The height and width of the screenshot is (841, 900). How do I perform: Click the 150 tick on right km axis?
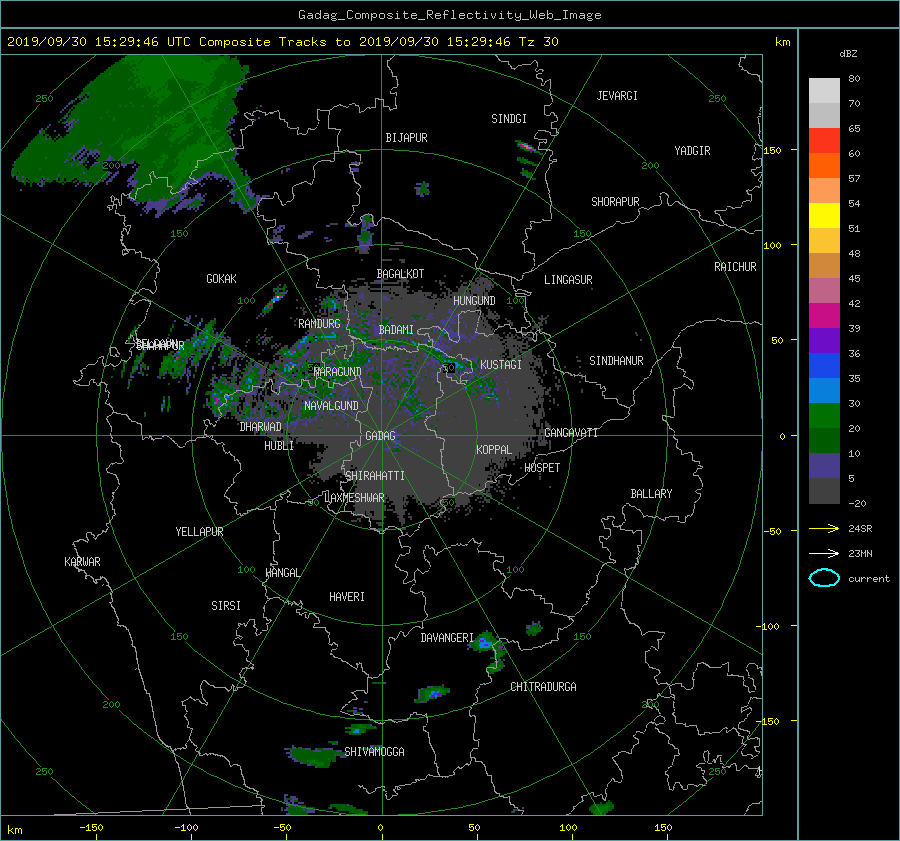[x=772, y=150]
